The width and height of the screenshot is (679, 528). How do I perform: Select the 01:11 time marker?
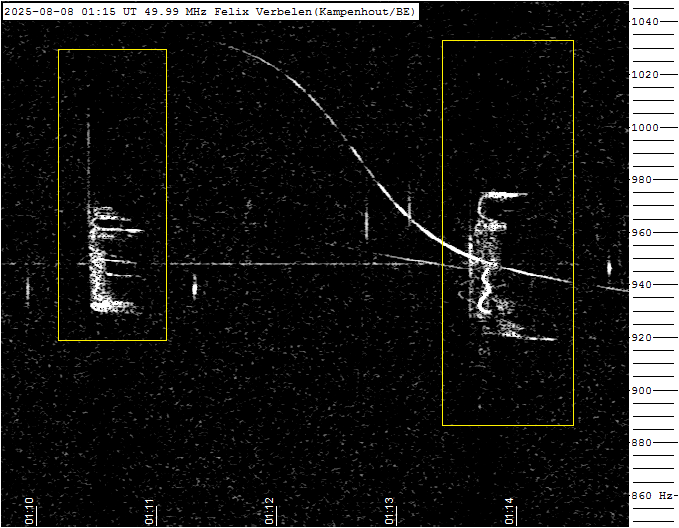point(149,511)
